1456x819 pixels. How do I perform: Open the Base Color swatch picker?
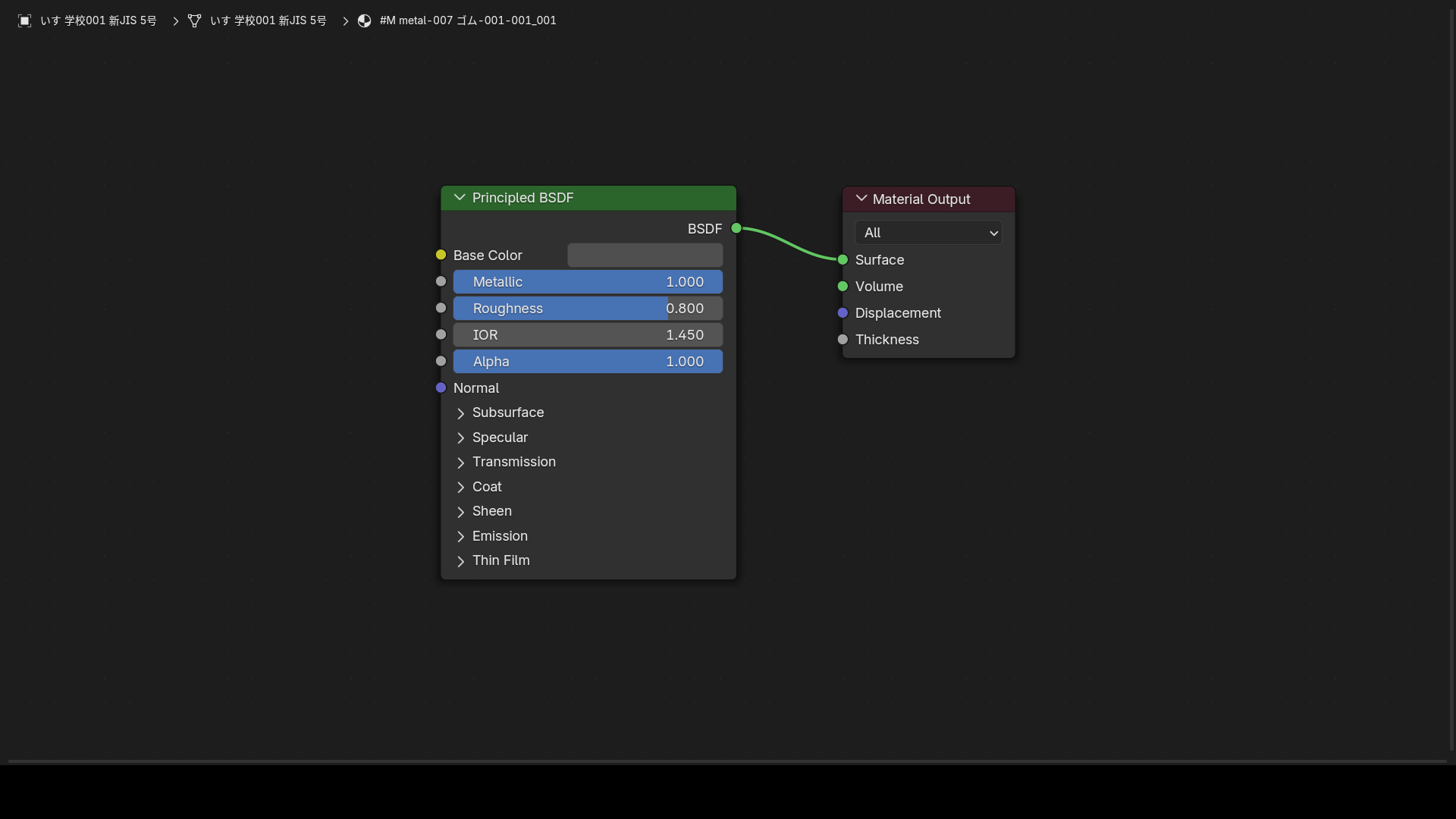645,255
